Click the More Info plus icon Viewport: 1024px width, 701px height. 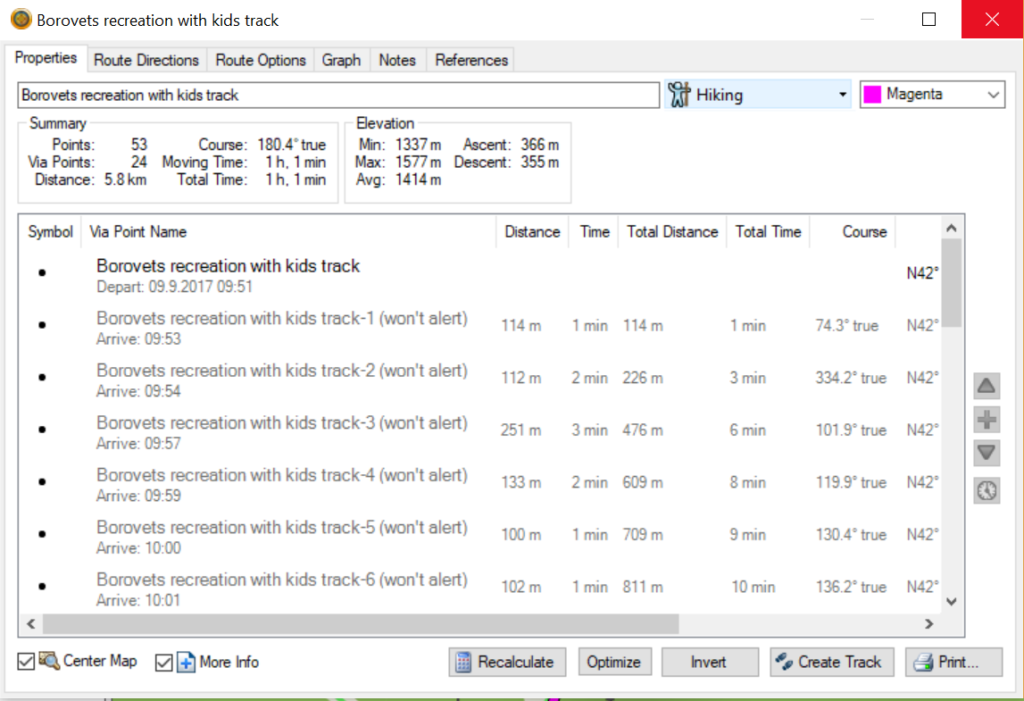tap(186, 662)
